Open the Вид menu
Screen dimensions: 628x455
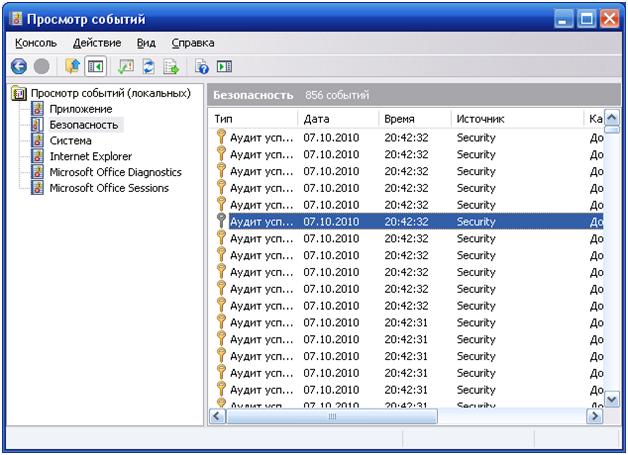click(146, 43)
